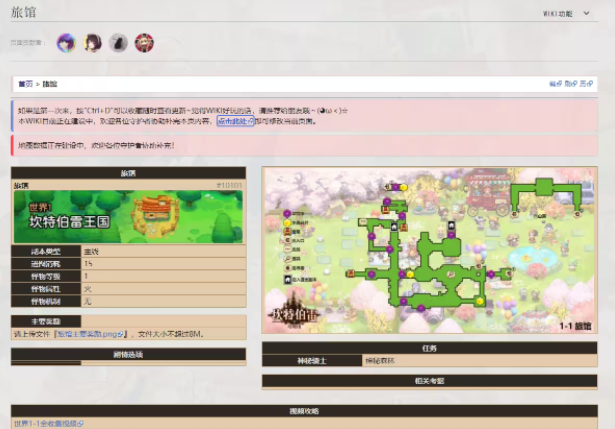Click the 点击此处 edit page link
The height and width of the screenshot is (429, 615).
coord(235,121)
